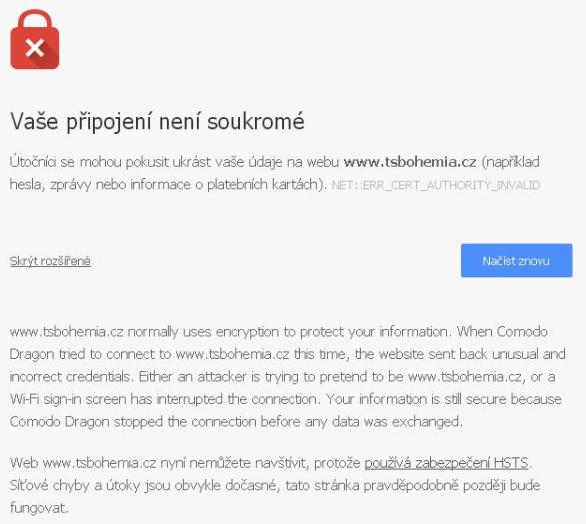Click the red padlock warning icon

tap(35, 40)
